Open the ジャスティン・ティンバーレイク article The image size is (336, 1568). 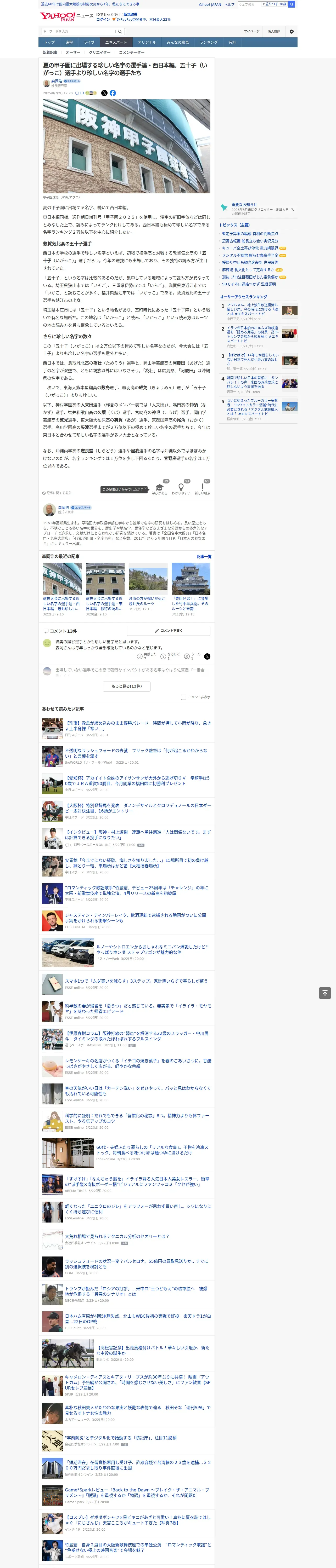pos(135,918)
